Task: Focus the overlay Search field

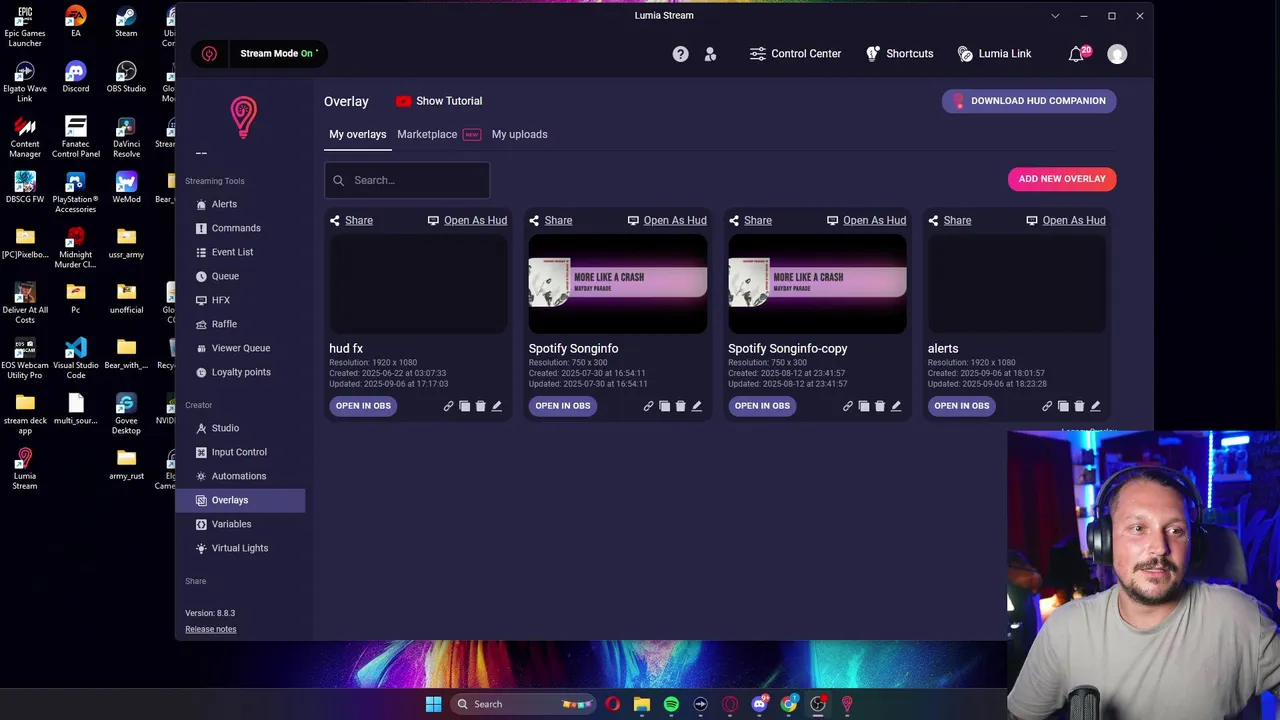Action: point(407,180)
